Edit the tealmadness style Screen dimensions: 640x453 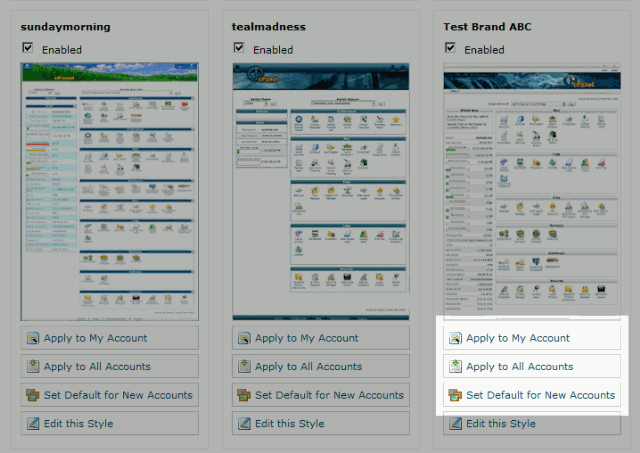coord(321,424)
